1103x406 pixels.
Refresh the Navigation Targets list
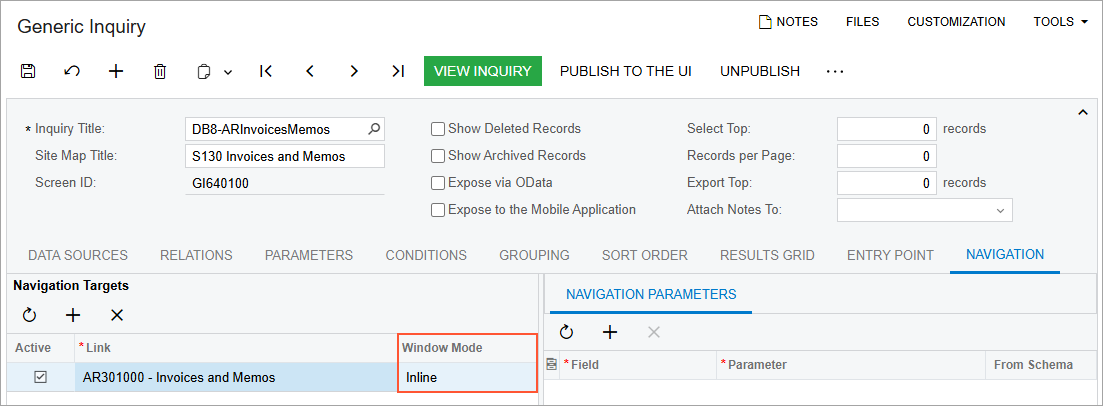[x=29, y=315]
